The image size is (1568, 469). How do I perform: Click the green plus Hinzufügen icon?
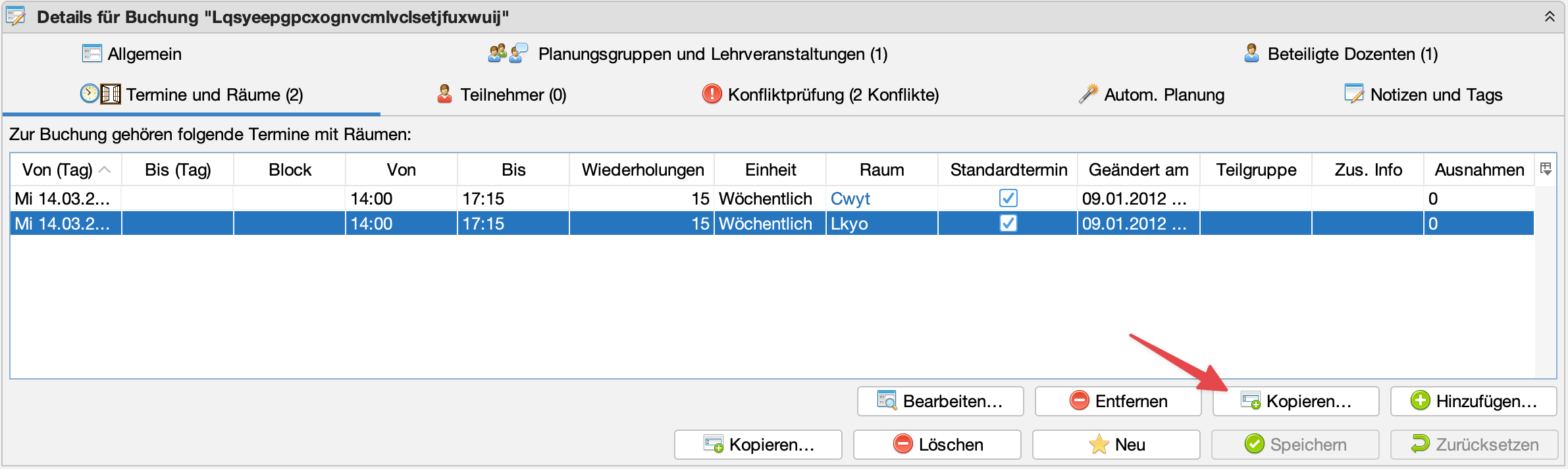pyautogui.click(x=1420, y=401)
